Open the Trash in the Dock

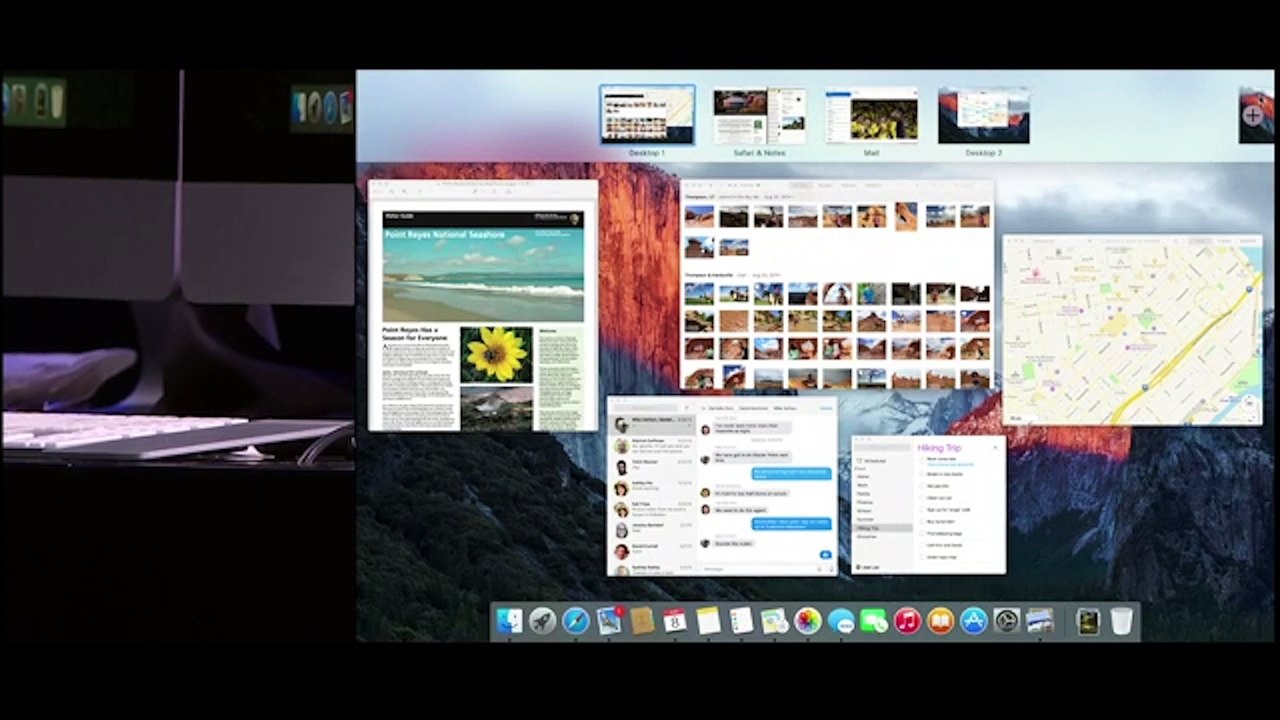tap(1121, 621)
